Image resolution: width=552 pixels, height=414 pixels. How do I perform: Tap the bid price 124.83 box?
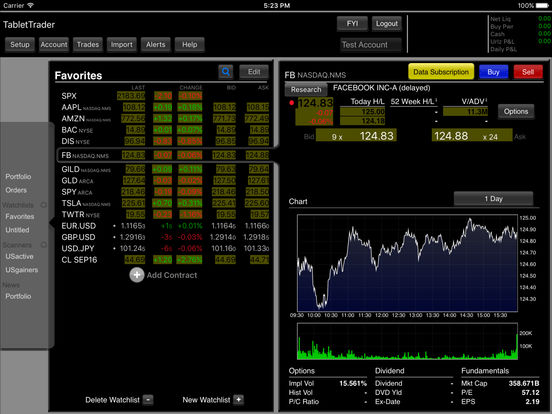[x=356, y=136]
